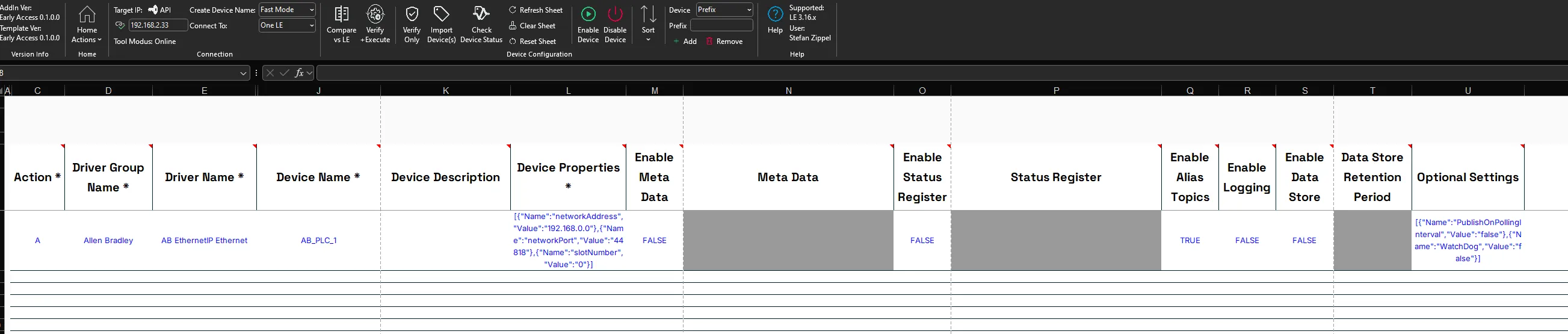Click the insert function fx icon
The image size is (1568, 334).
pos(299,73)
